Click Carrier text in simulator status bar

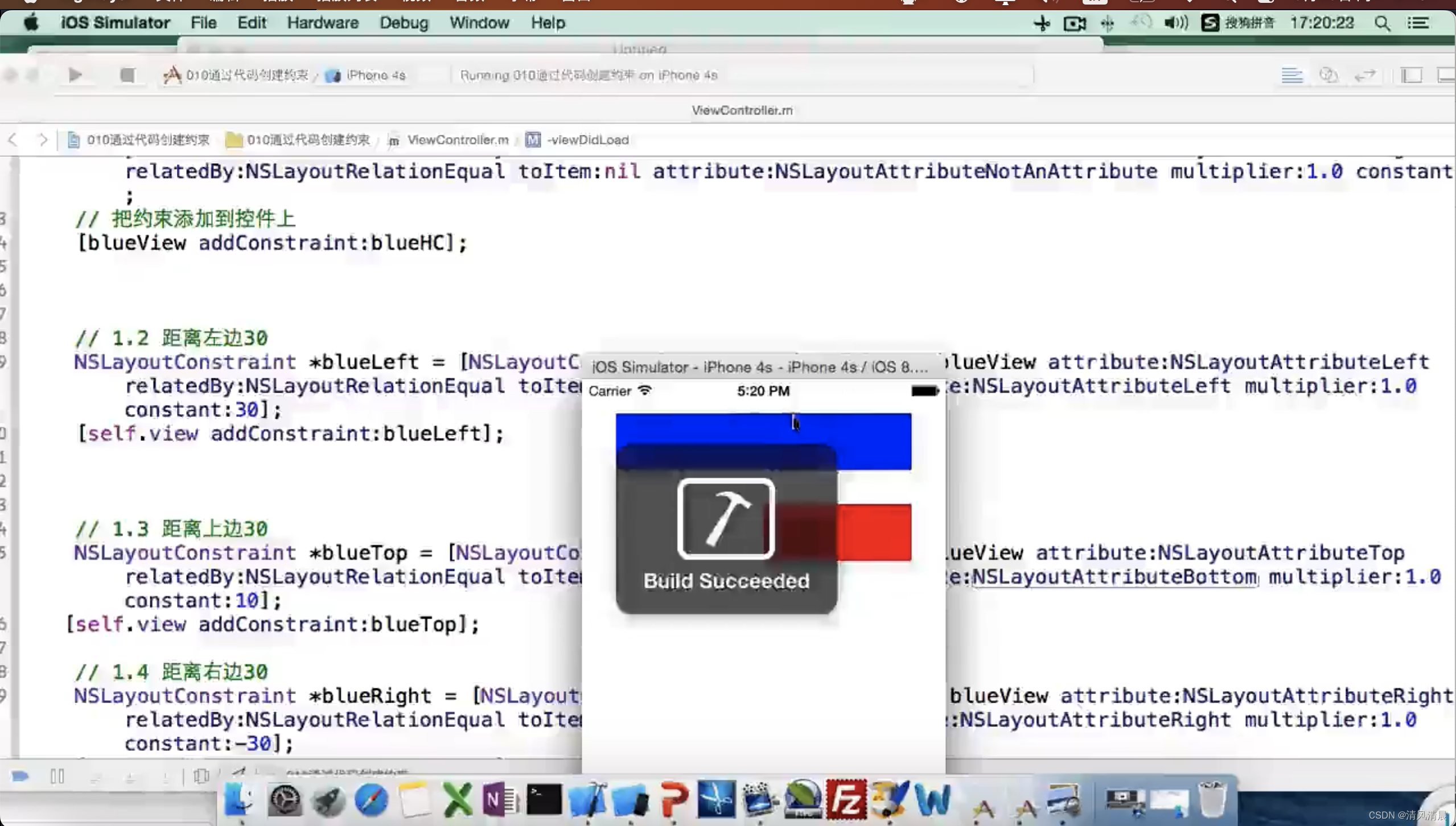coord(610,391)
